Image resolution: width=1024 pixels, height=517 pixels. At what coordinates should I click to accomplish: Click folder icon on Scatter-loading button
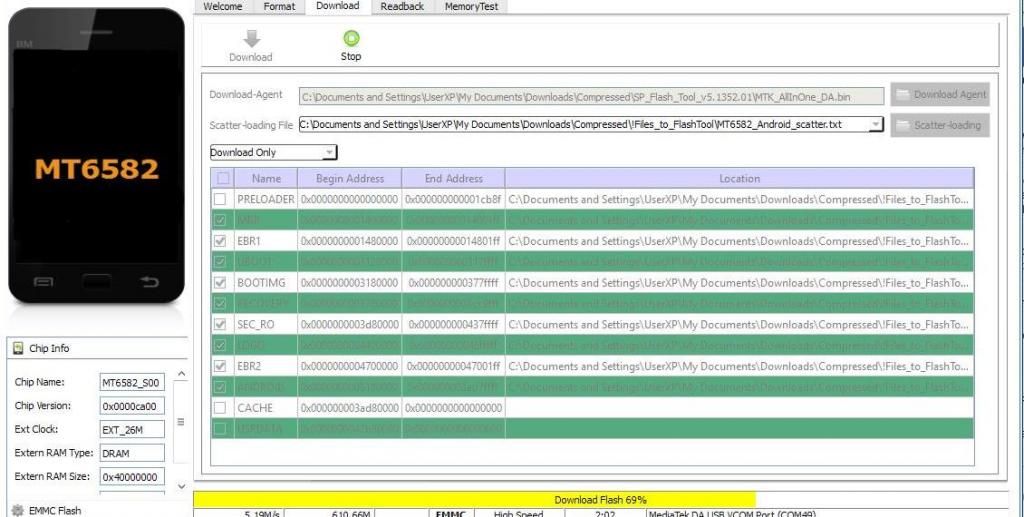coord(903,125)
